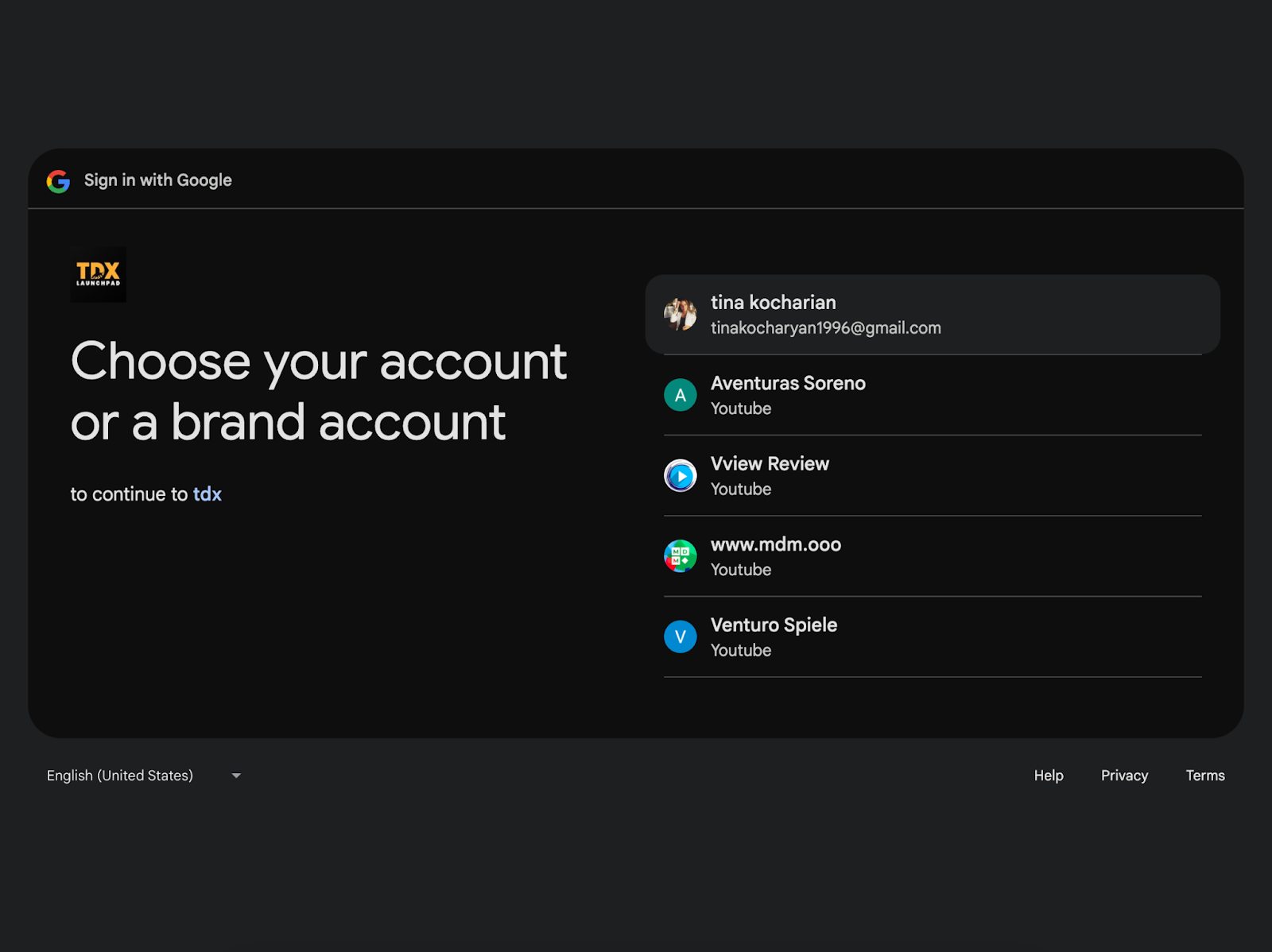Click the Aventuras Soreno avatar icon
This screenshot has width=1272, height=952.
(x=681, y=395)
